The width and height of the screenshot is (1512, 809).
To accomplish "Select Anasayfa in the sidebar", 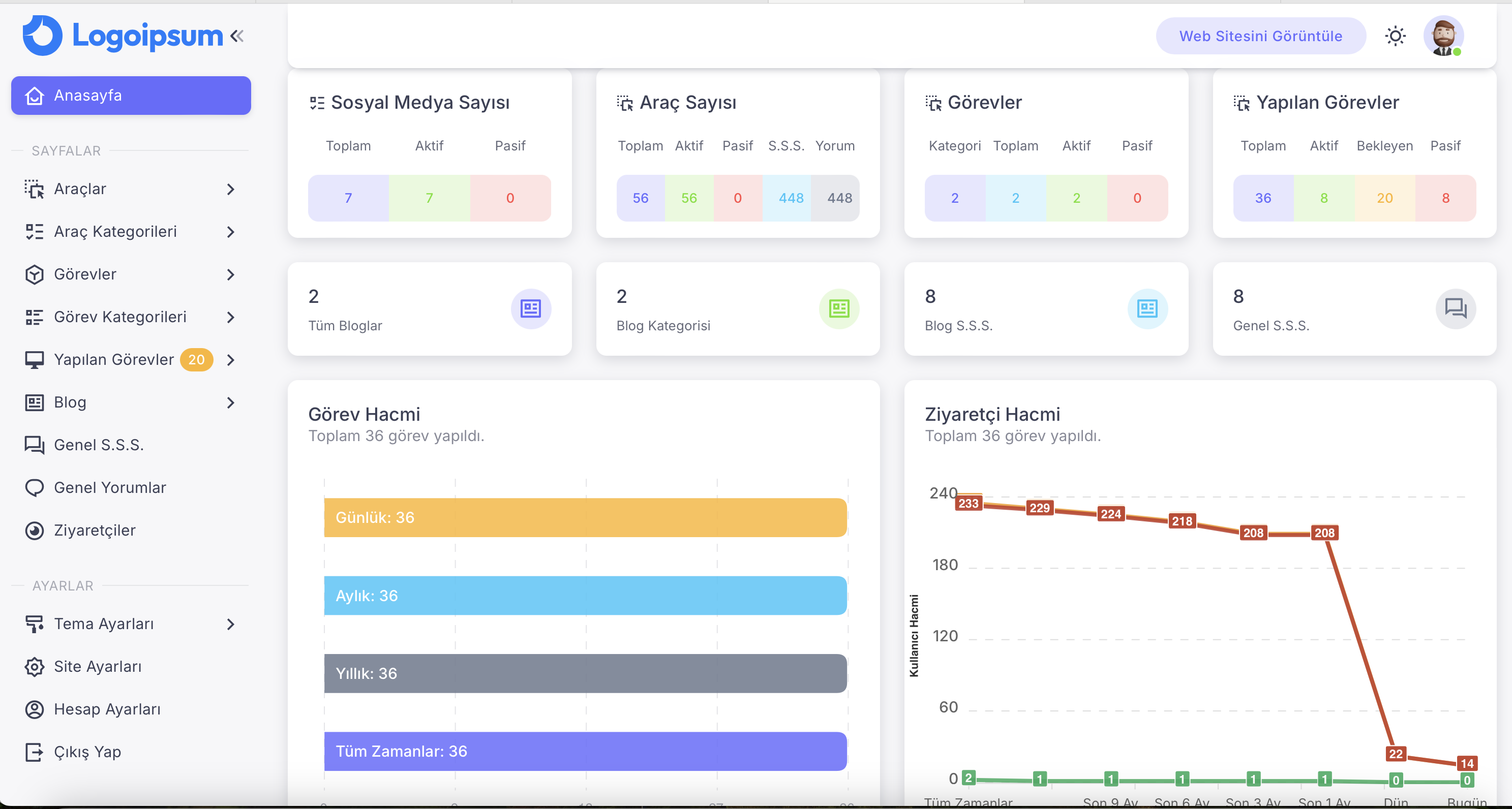I will [131, 96].
